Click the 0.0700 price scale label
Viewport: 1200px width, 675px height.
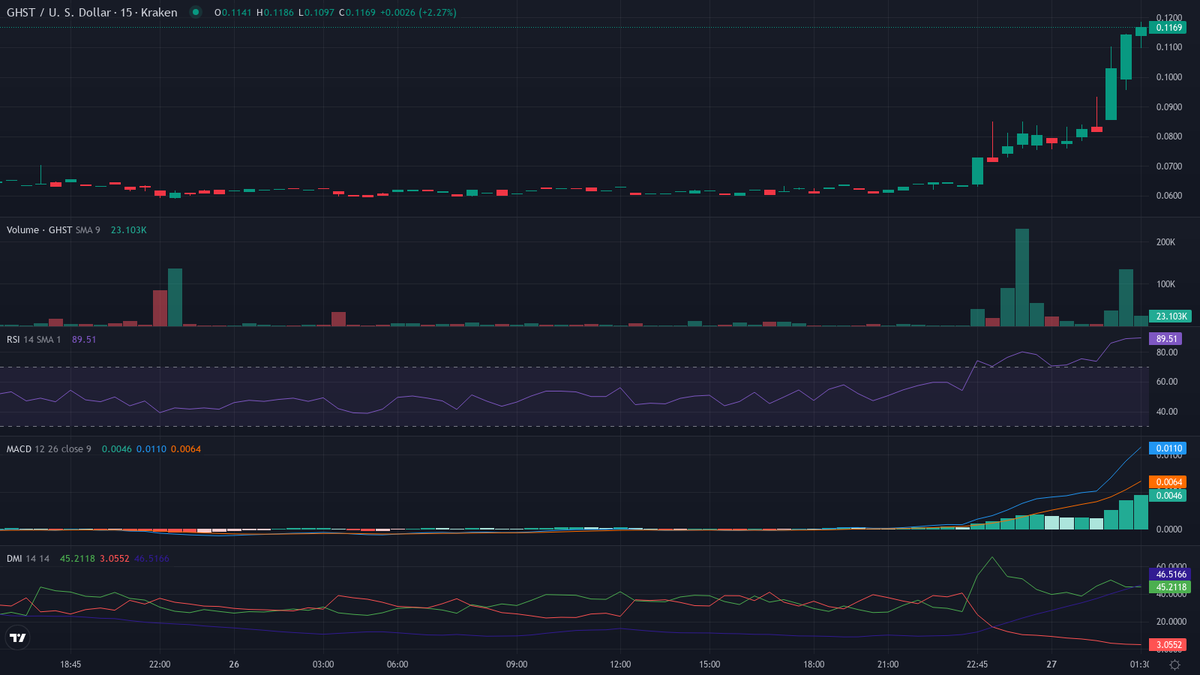[1169, 166]
